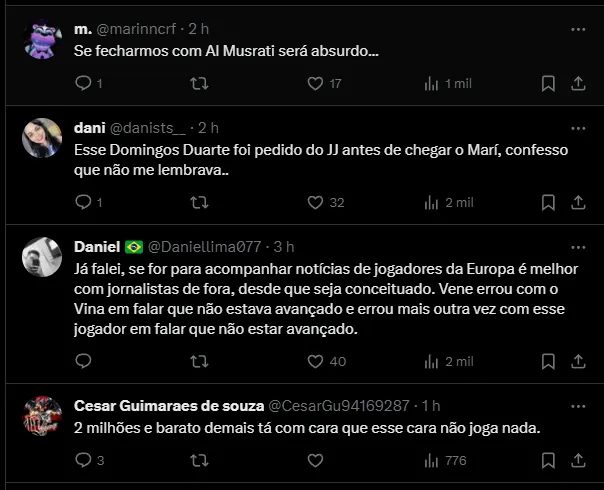The image size is (604, 490).
Task: View analytics for Daniel's tweet
Action: [430, 361]
